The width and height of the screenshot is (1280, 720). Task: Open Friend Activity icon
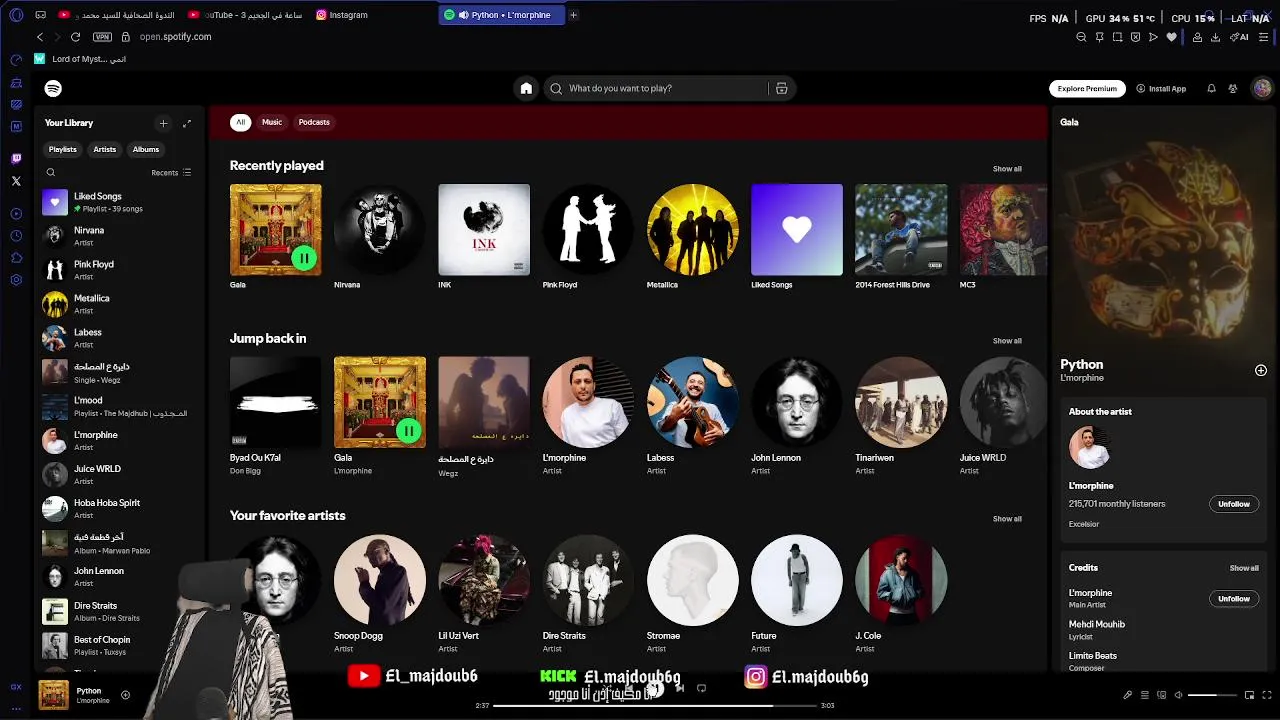point(1233,88)
